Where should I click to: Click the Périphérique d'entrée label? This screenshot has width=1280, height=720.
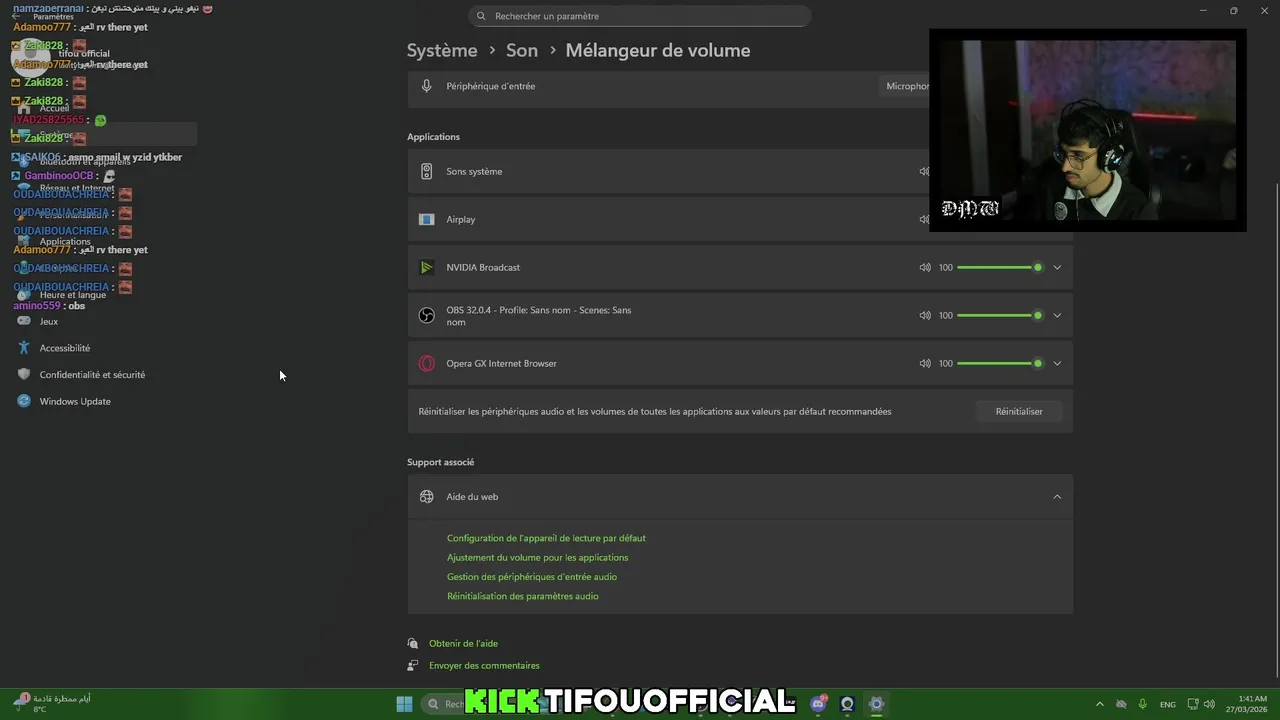[490, 86]
